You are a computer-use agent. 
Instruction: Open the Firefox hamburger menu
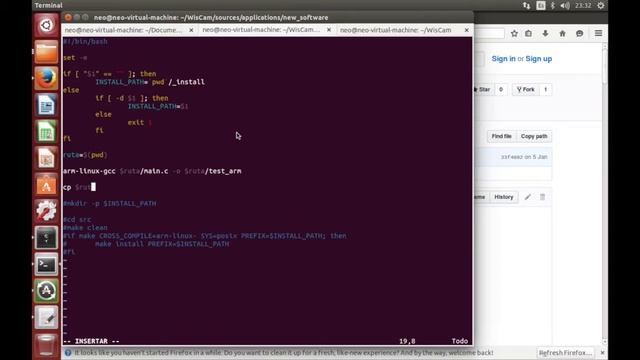click(x=598, y=33)
